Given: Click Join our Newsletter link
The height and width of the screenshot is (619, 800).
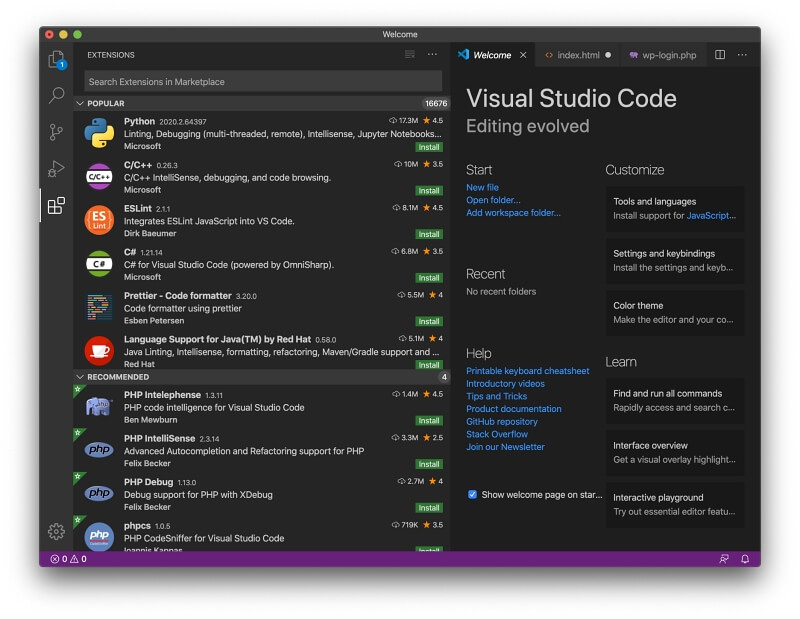Looking at the screenshot, I should coord(505,447).
